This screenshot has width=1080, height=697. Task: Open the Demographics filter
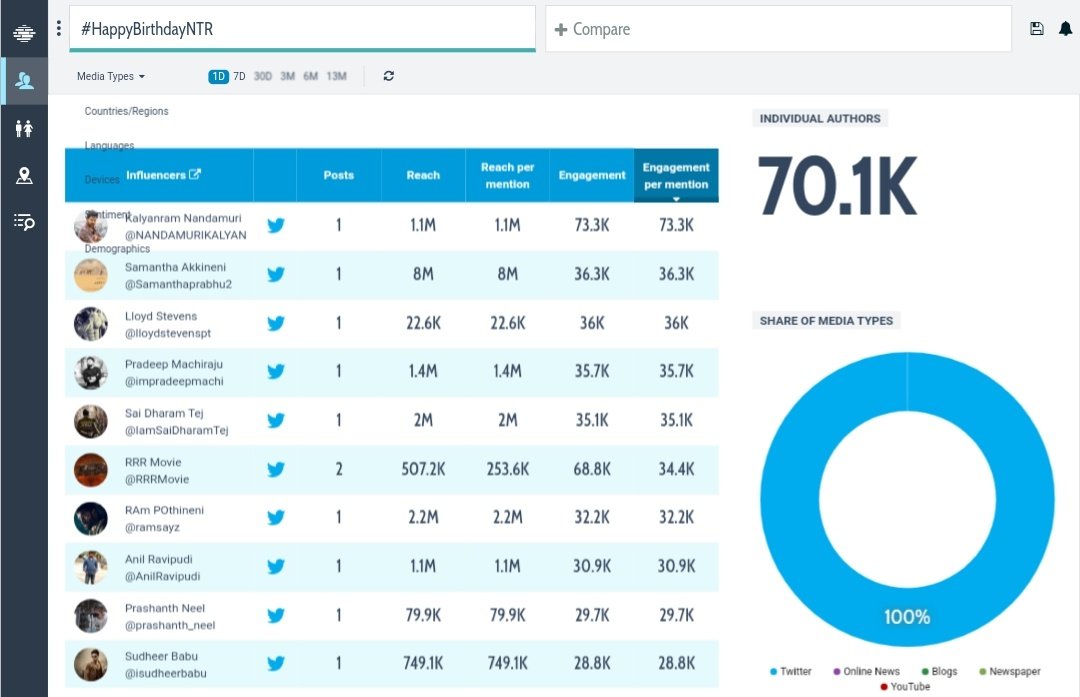point(116,249)
